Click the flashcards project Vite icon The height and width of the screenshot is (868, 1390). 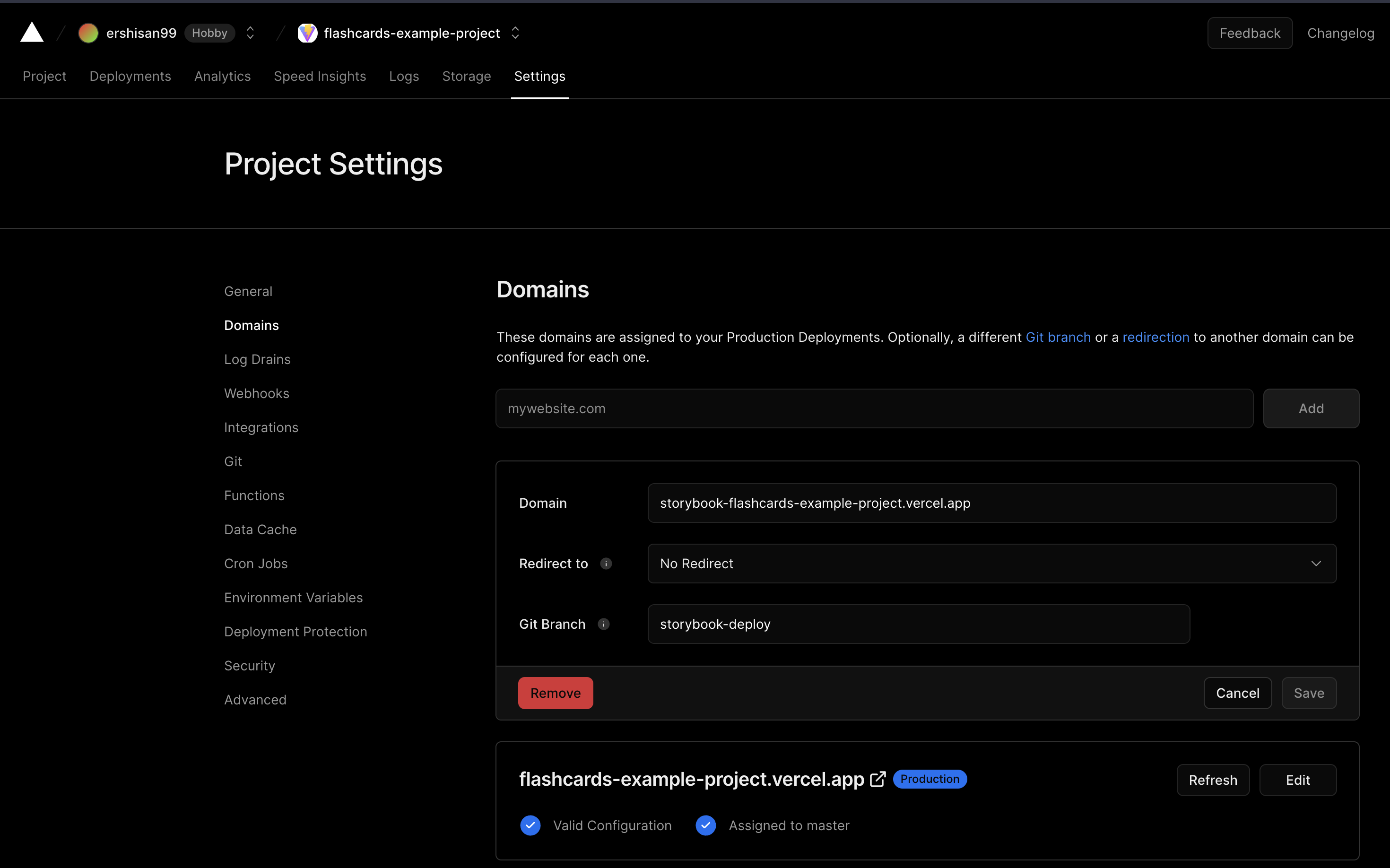click(307, 33)
